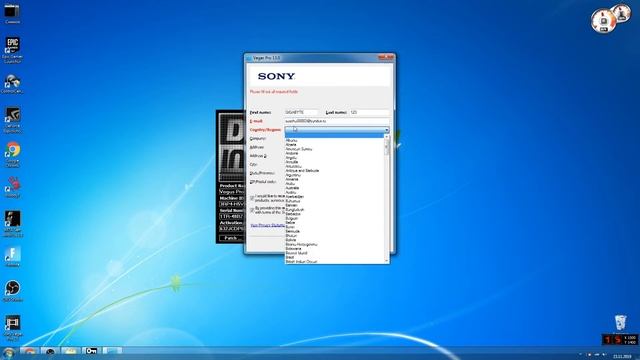Click the Windows Start button
The image size is (640, 360).
point(8,353)
